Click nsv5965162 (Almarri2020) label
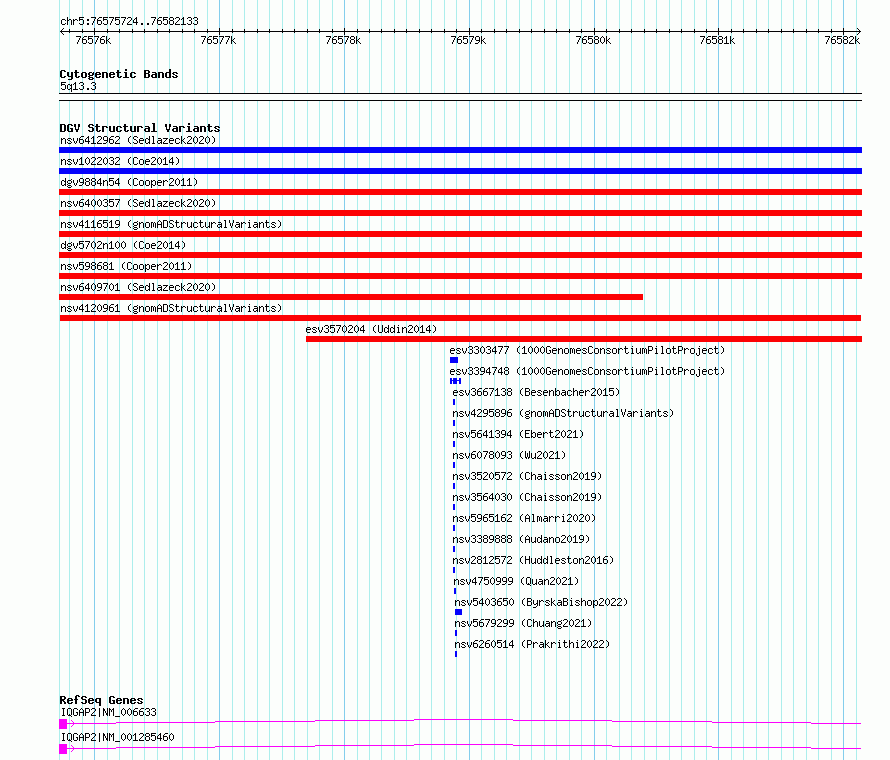Viewport: 890px width, 760px height. [524, 518]
